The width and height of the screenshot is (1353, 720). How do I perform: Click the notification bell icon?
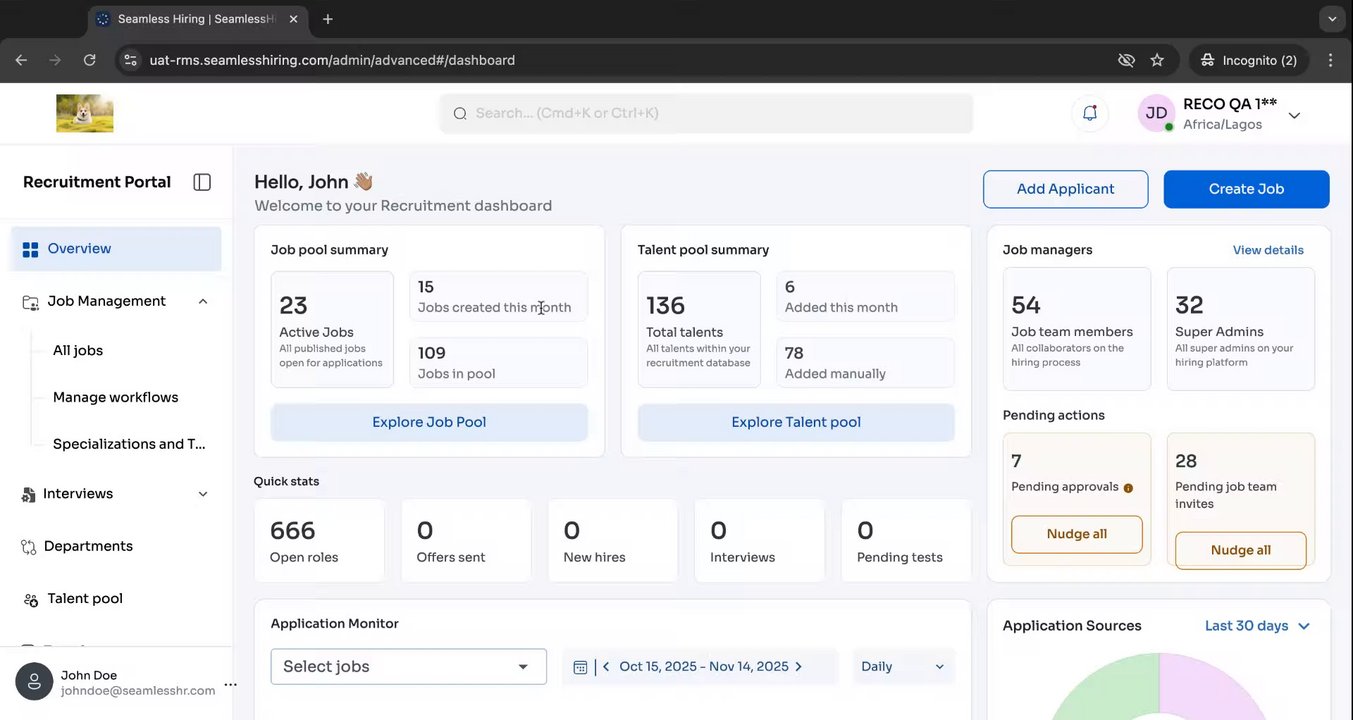(1090, 113)
